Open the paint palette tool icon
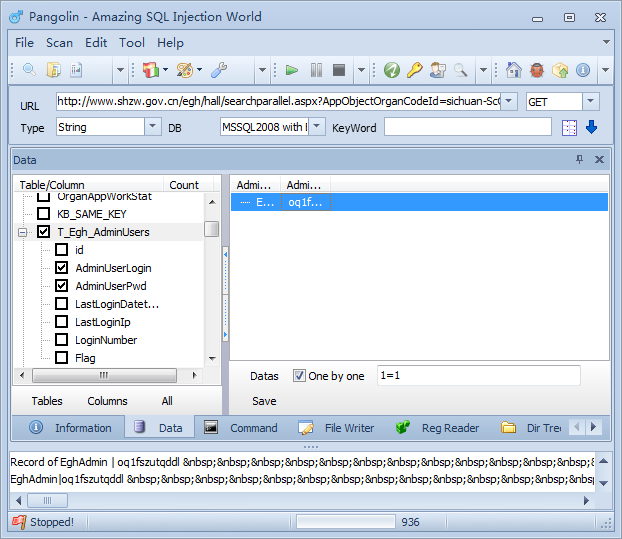 [x=185, y=70]
